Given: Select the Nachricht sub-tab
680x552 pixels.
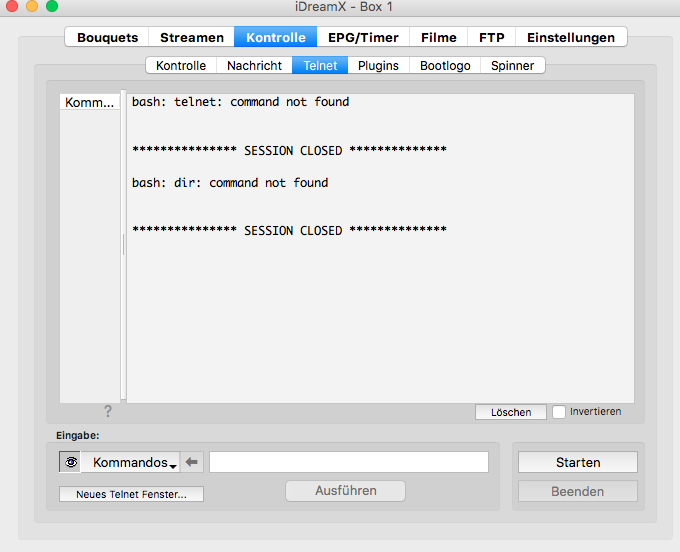Looking at the screenshot, I should point(254,65).
